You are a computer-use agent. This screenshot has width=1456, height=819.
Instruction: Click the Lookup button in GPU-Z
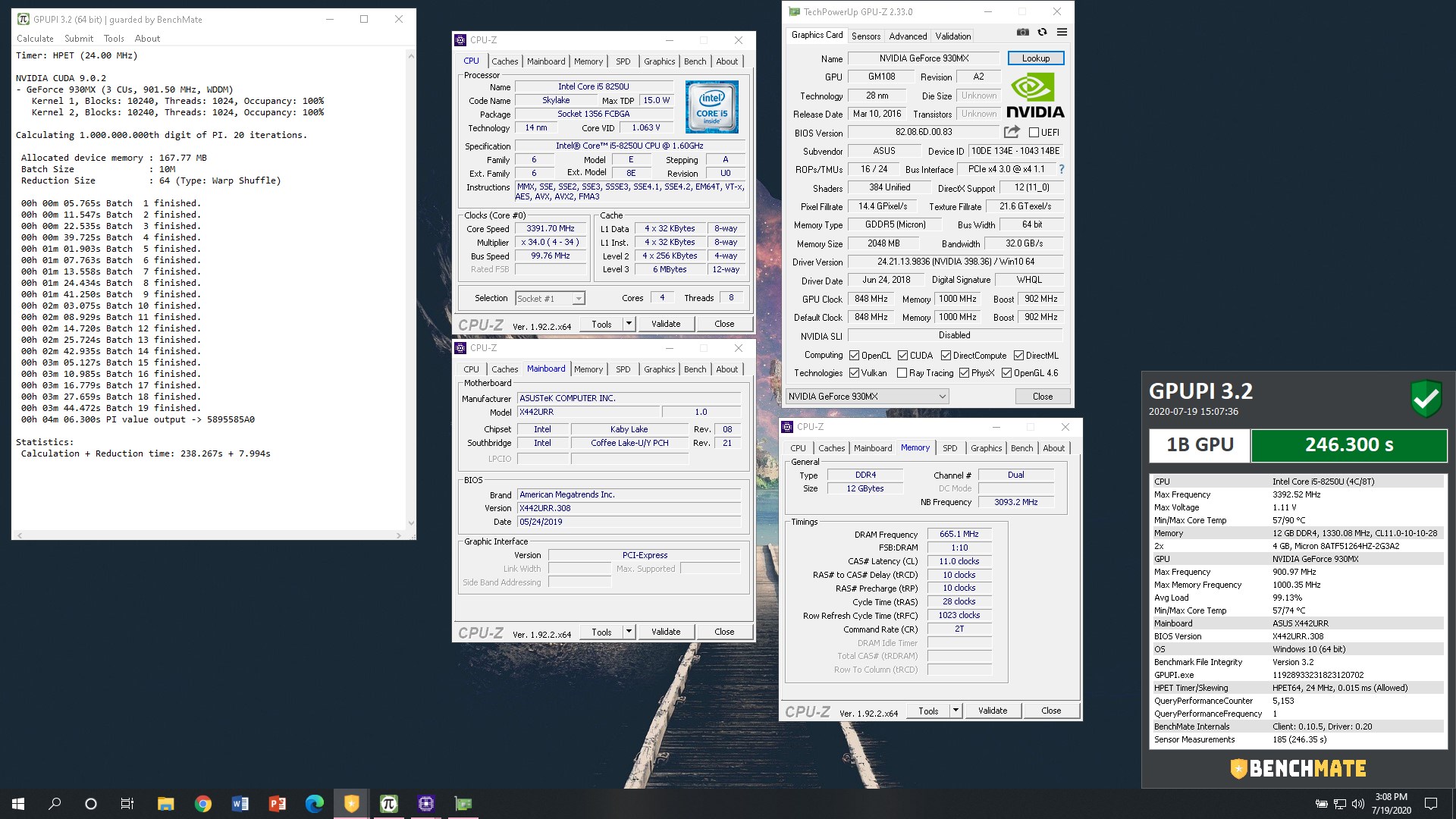tap(1036, 58)
